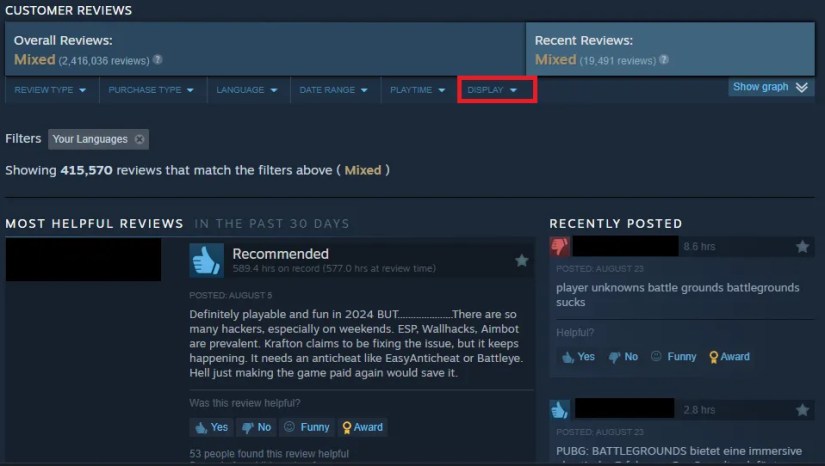Screen dimensions: 825x466
Task: Open the Purchase Type dropdown
Action: (152, 90)
